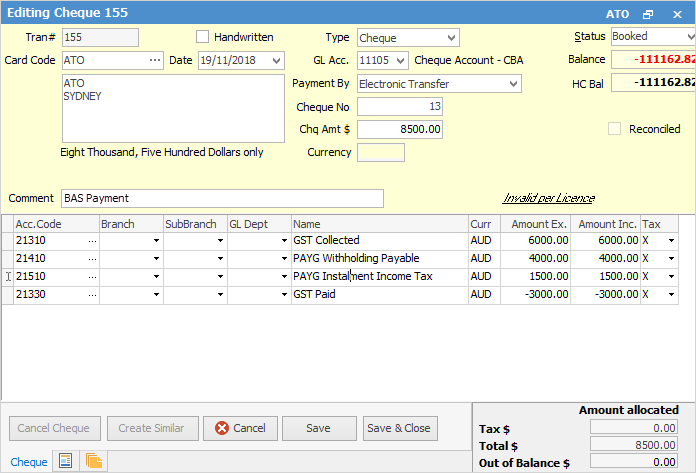This screenshot has width=696, height=473.
Task: Open account lookup for code 21310
Action: coord(92,241)
